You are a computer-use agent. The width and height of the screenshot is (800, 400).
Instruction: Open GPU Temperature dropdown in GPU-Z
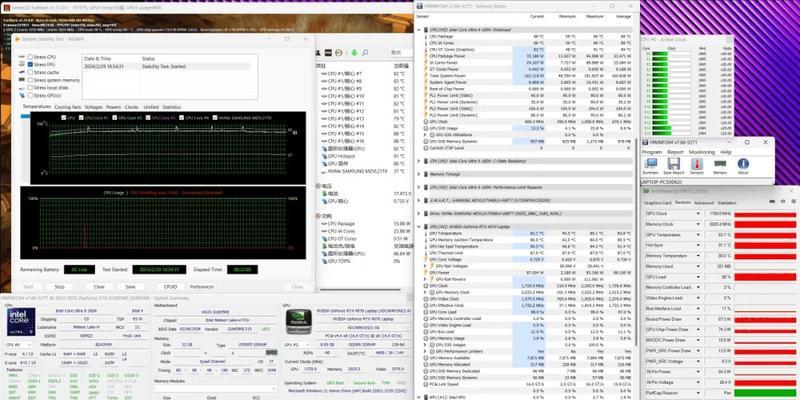[x=698, y=235]
